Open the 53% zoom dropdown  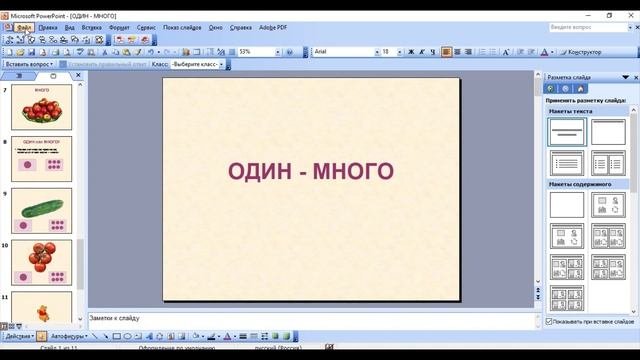pyautogui.click(x=278, y=52)
